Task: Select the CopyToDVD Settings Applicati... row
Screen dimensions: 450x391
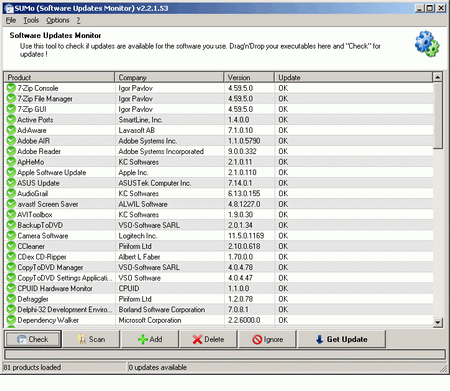Action: click(x=219, y=278)
